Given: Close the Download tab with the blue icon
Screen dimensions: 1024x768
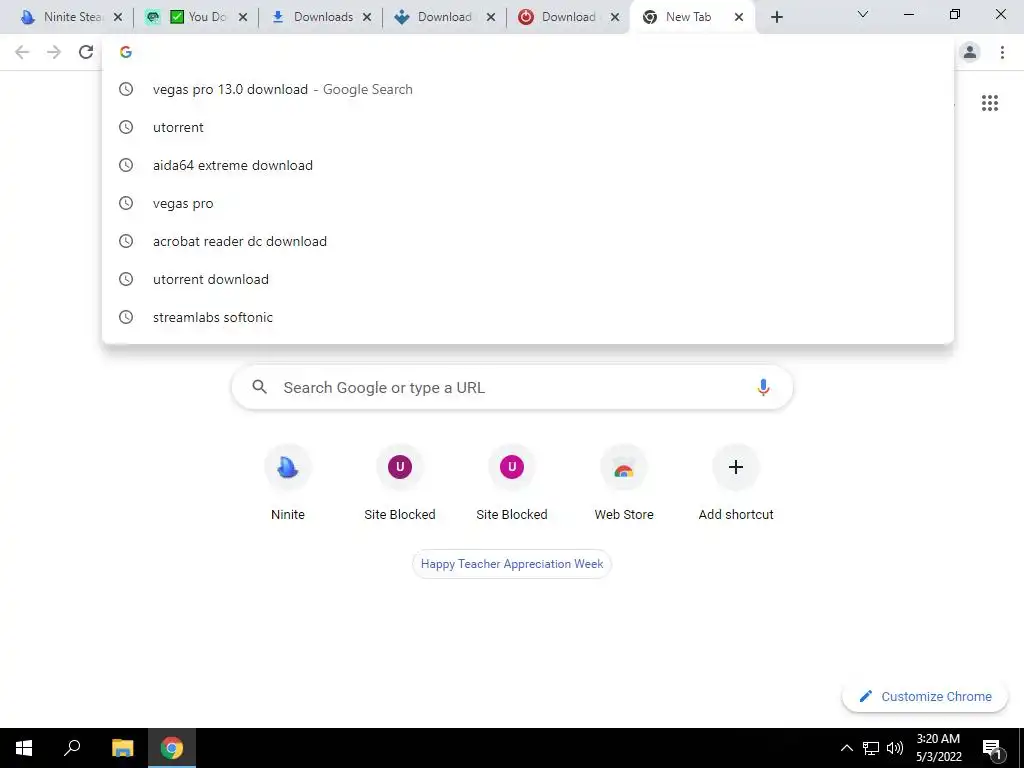Looking at the screenshot, I should pyautogui.click(x=490, y=17).
